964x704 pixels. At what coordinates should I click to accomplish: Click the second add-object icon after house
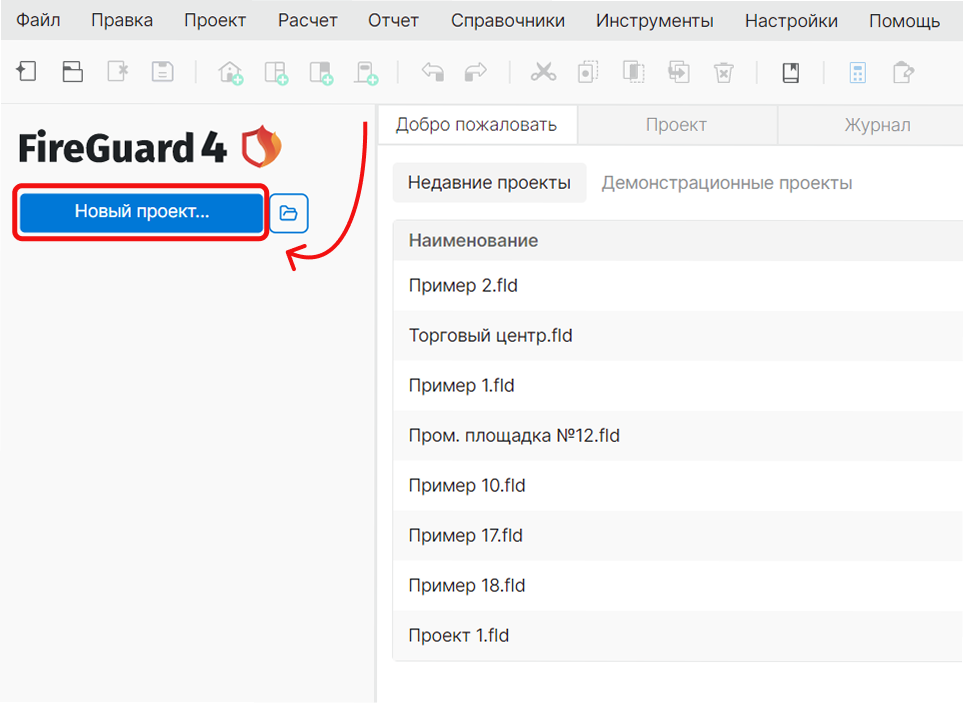pos(276,73)
